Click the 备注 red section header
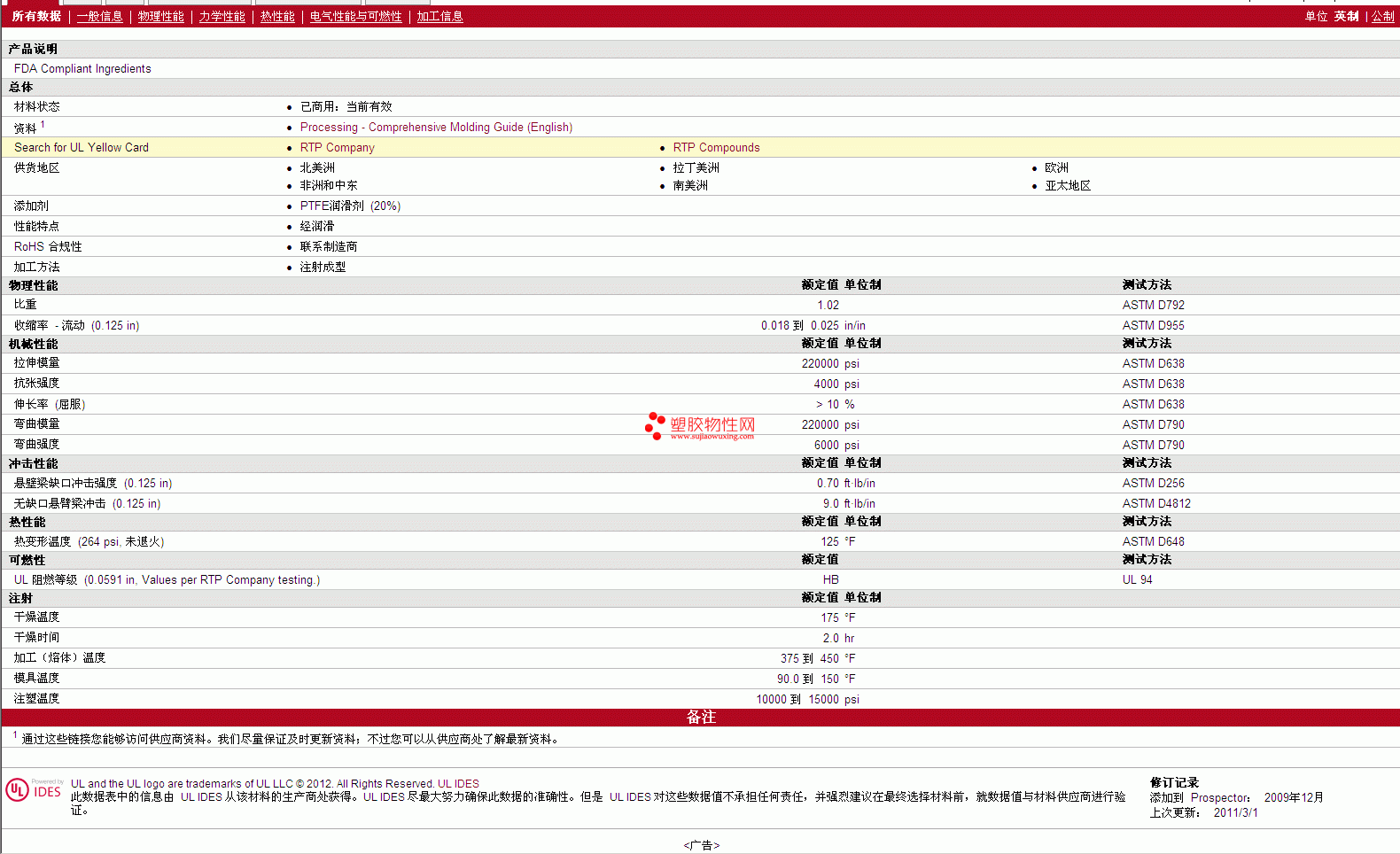The width and height of the screenshot is (1400, 854). [700, 718]
